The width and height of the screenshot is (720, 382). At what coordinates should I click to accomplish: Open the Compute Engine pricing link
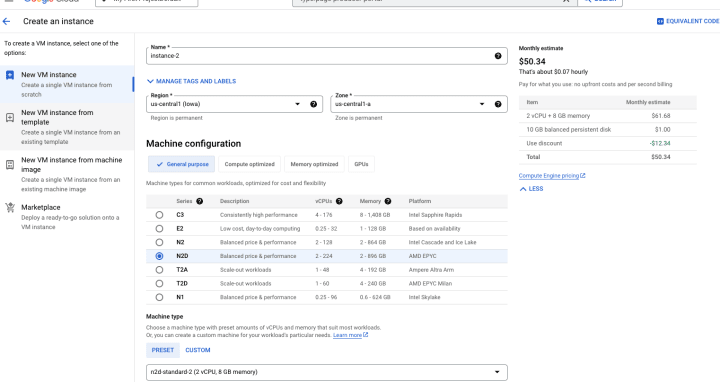[552, 176]
